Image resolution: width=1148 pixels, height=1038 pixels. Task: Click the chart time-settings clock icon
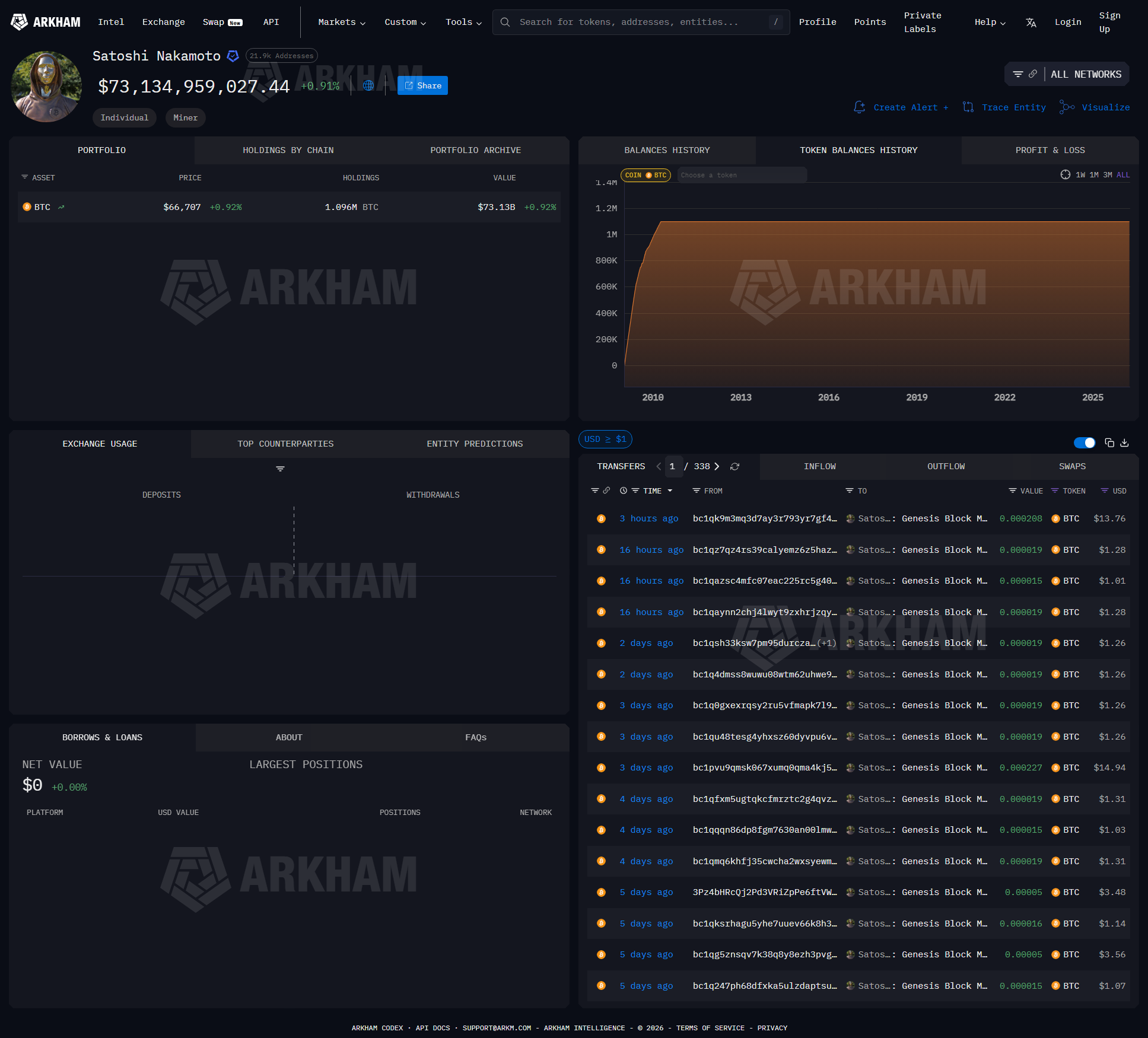[x=1066, y=175]
